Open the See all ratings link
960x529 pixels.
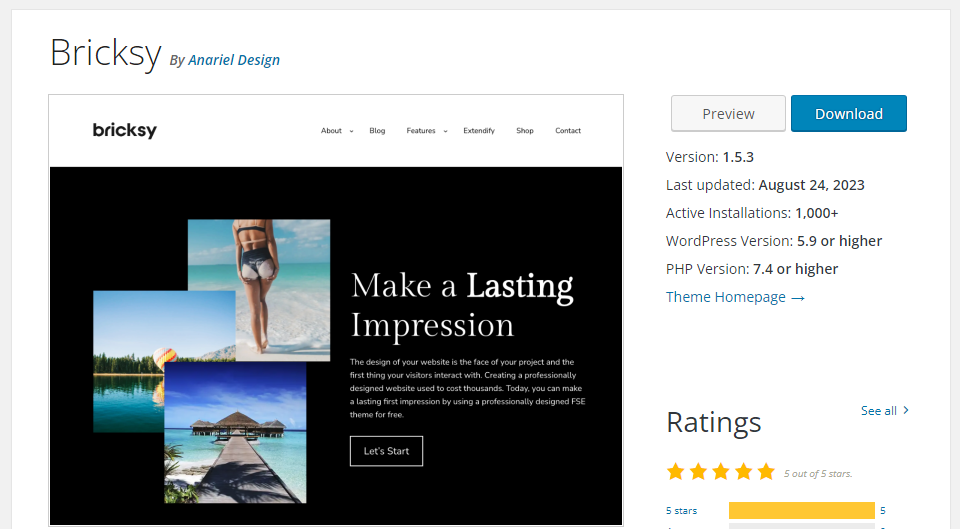coord(879,410)
